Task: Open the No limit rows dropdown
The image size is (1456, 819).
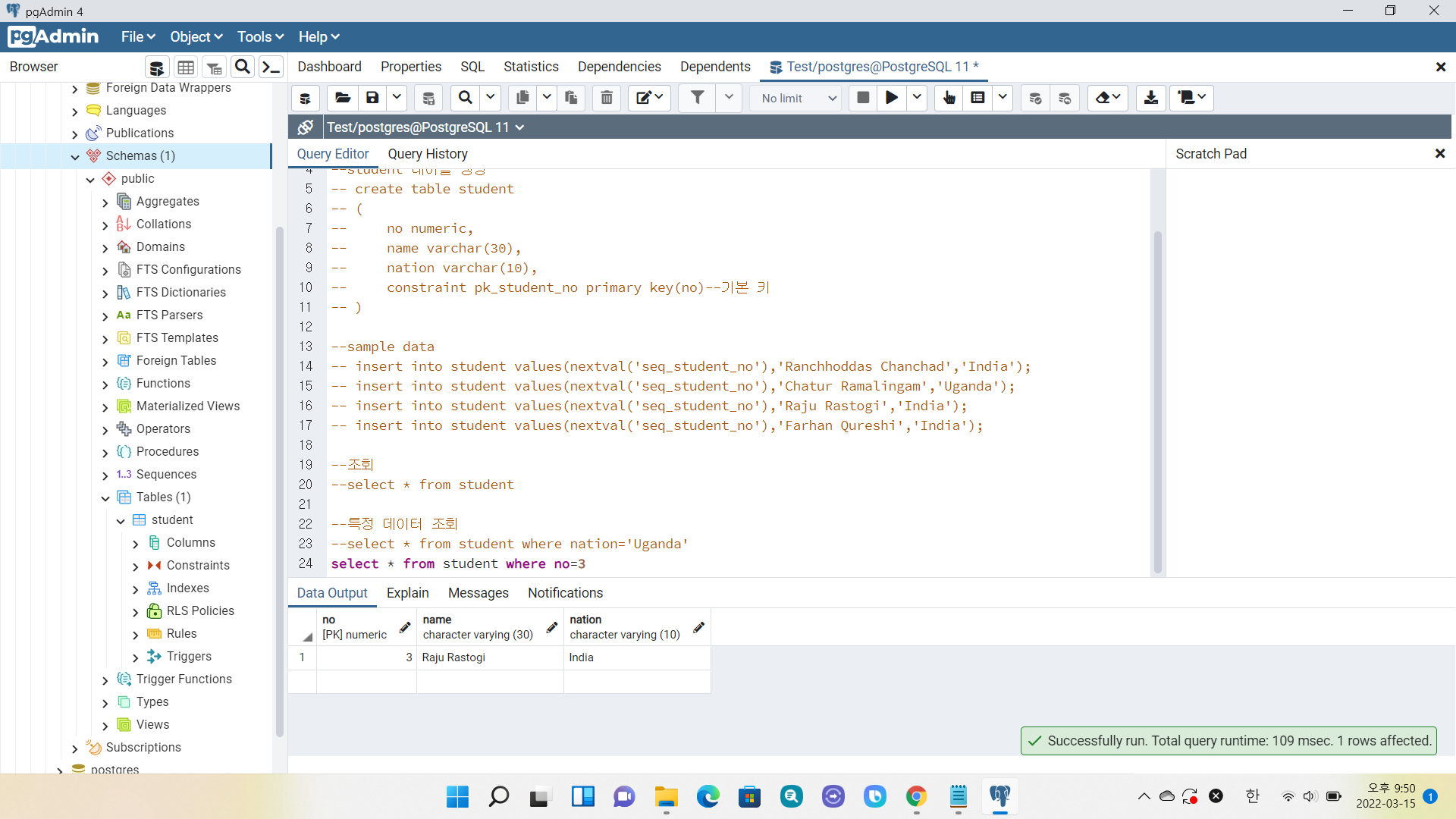Action: point(798,99)
